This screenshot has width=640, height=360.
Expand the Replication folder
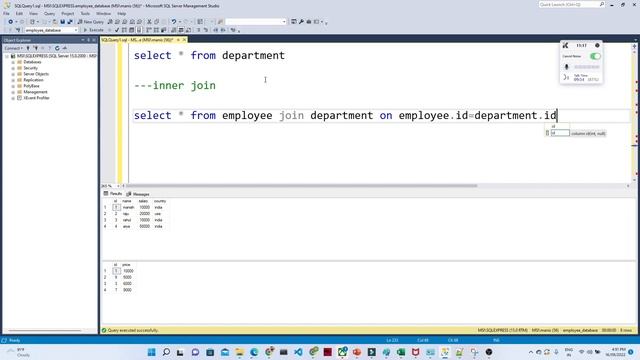(13, 80)
